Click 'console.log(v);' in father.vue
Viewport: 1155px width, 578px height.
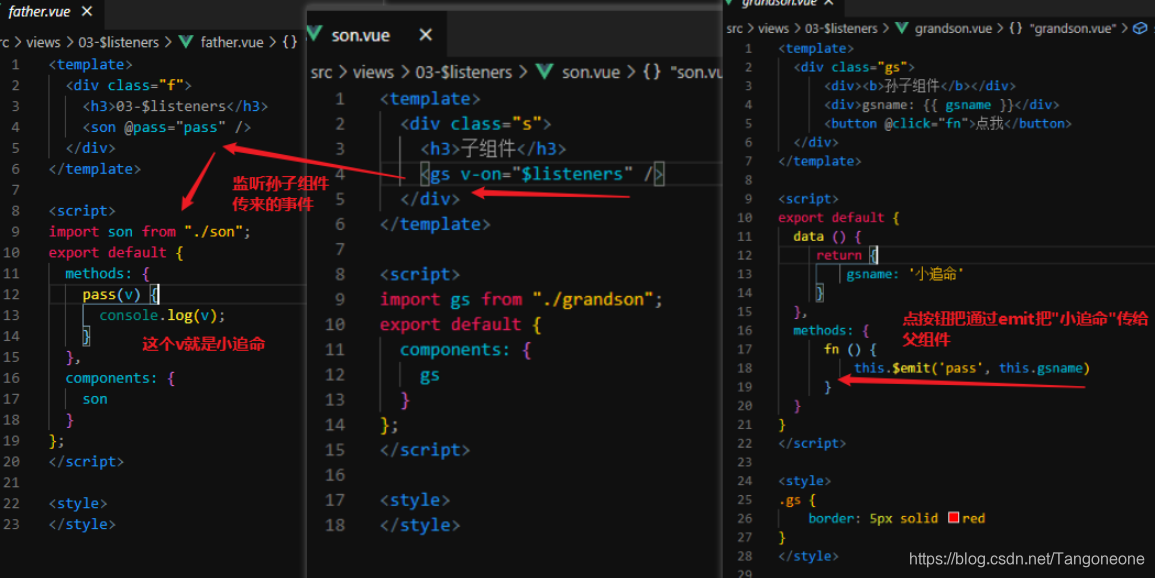coord(162,315)
